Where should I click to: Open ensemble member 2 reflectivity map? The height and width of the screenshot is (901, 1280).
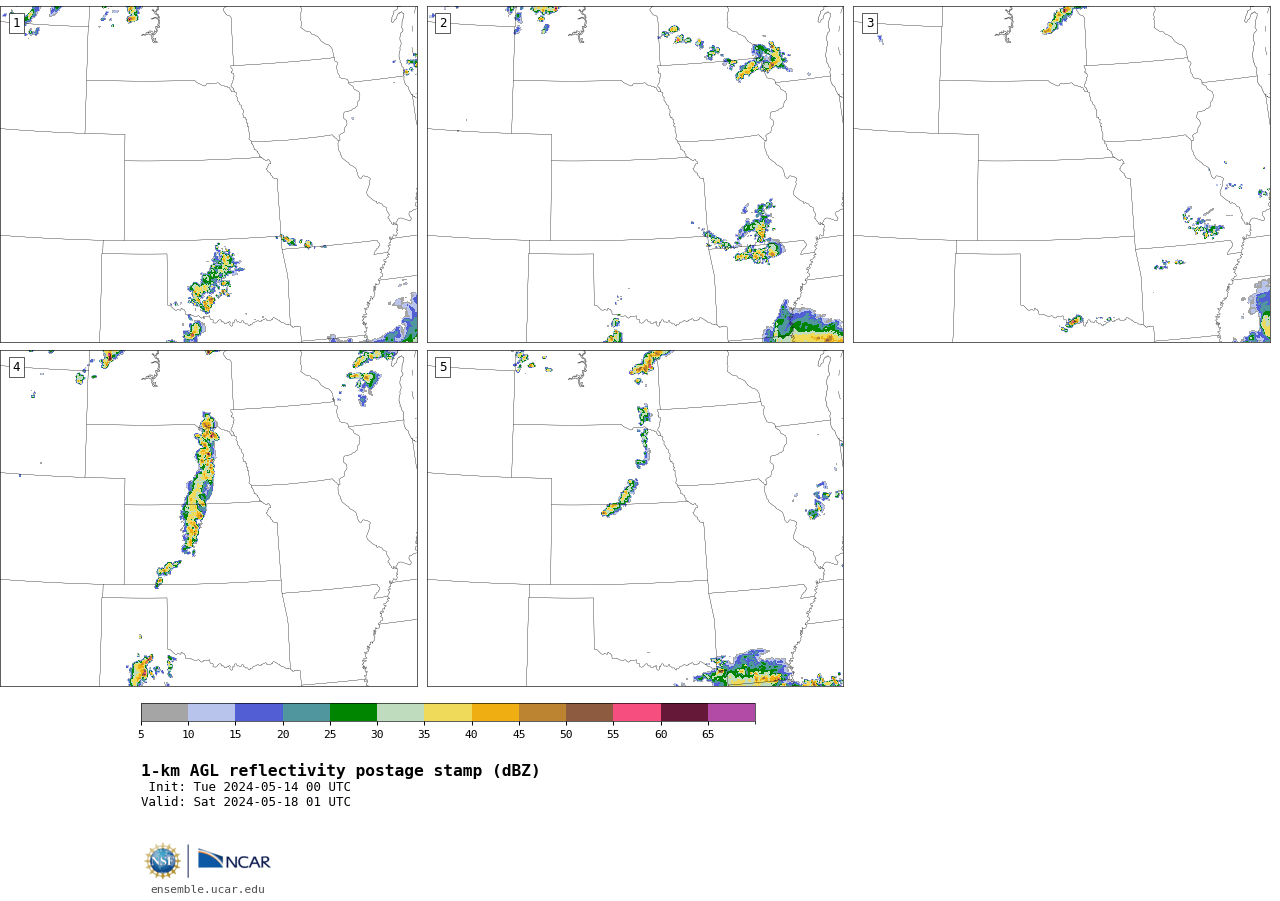[635, 175]
